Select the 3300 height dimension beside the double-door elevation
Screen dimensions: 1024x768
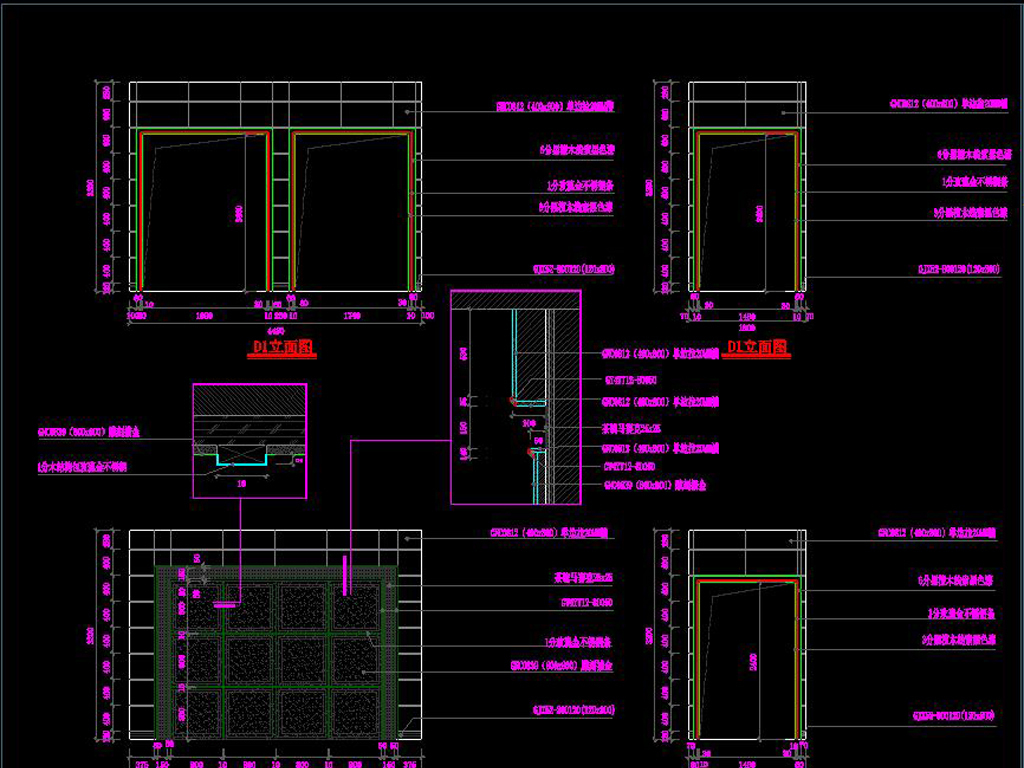pos(89,189)
